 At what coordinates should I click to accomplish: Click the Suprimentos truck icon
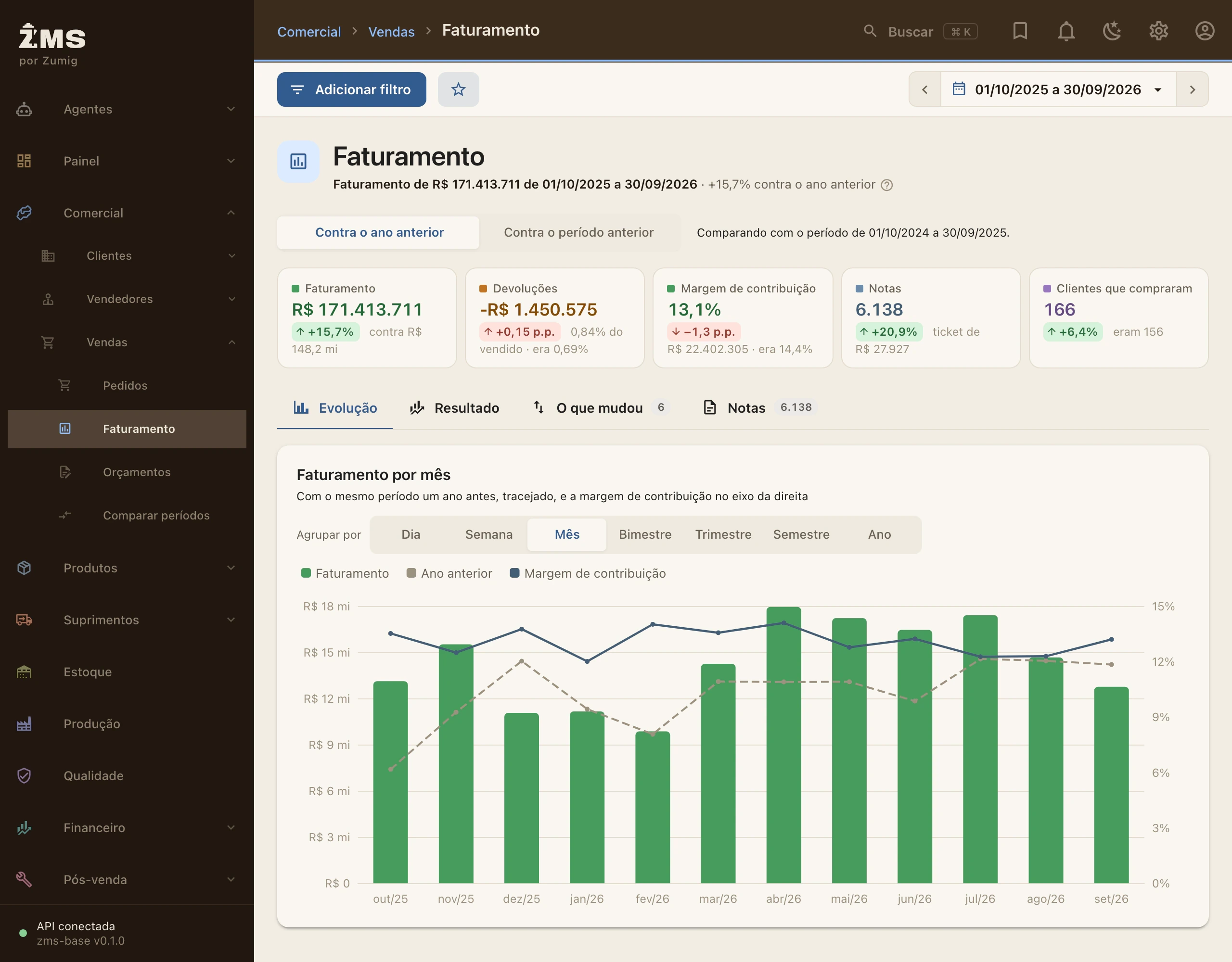point(24,620)
